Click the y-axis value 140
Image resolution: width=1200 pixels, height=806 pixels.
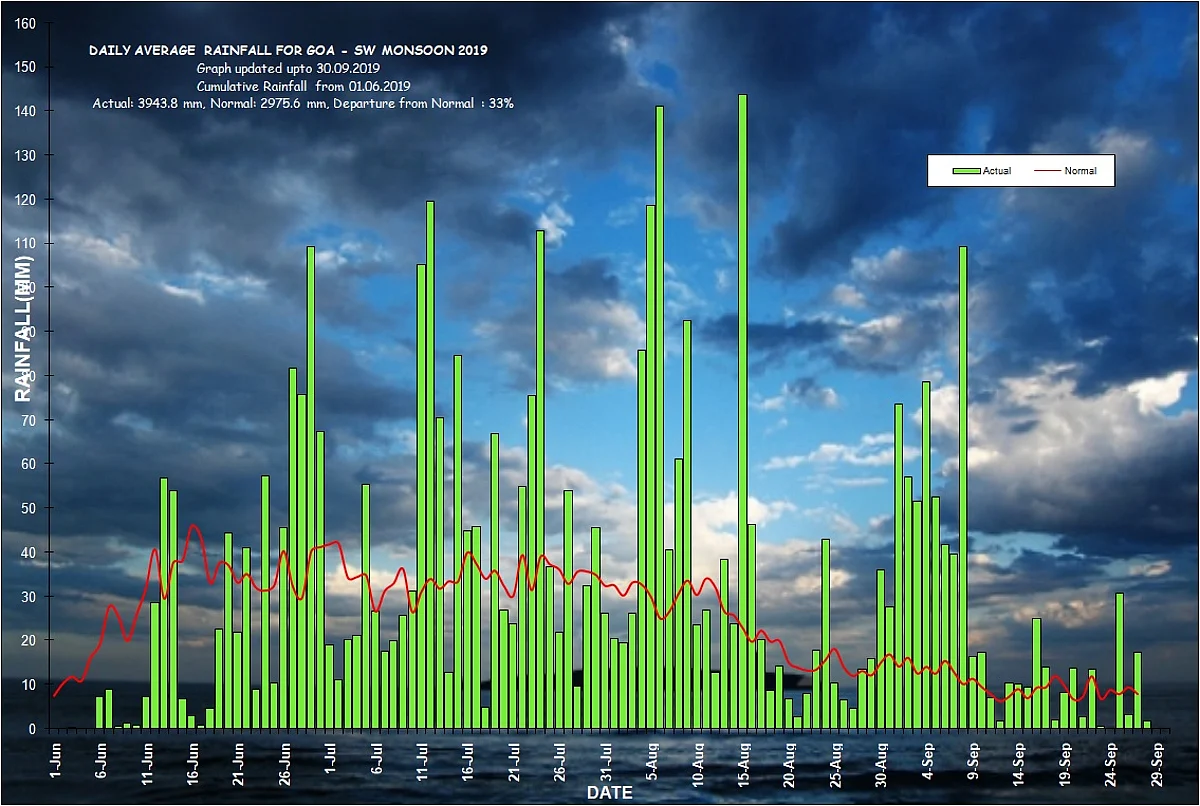tap(24, 111)
